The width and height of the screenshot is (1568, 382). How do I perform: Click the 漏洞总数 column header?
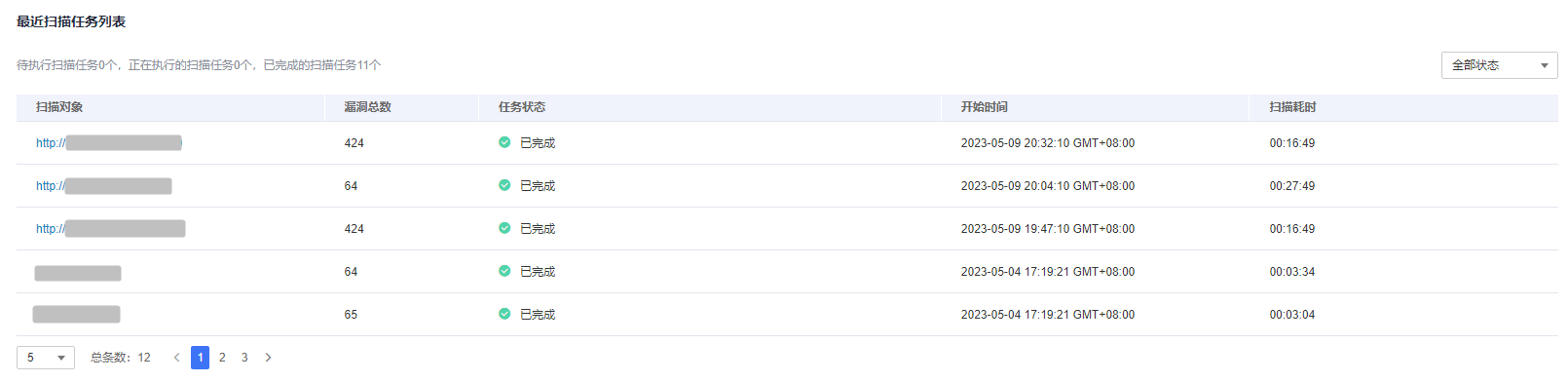(367, 107)
